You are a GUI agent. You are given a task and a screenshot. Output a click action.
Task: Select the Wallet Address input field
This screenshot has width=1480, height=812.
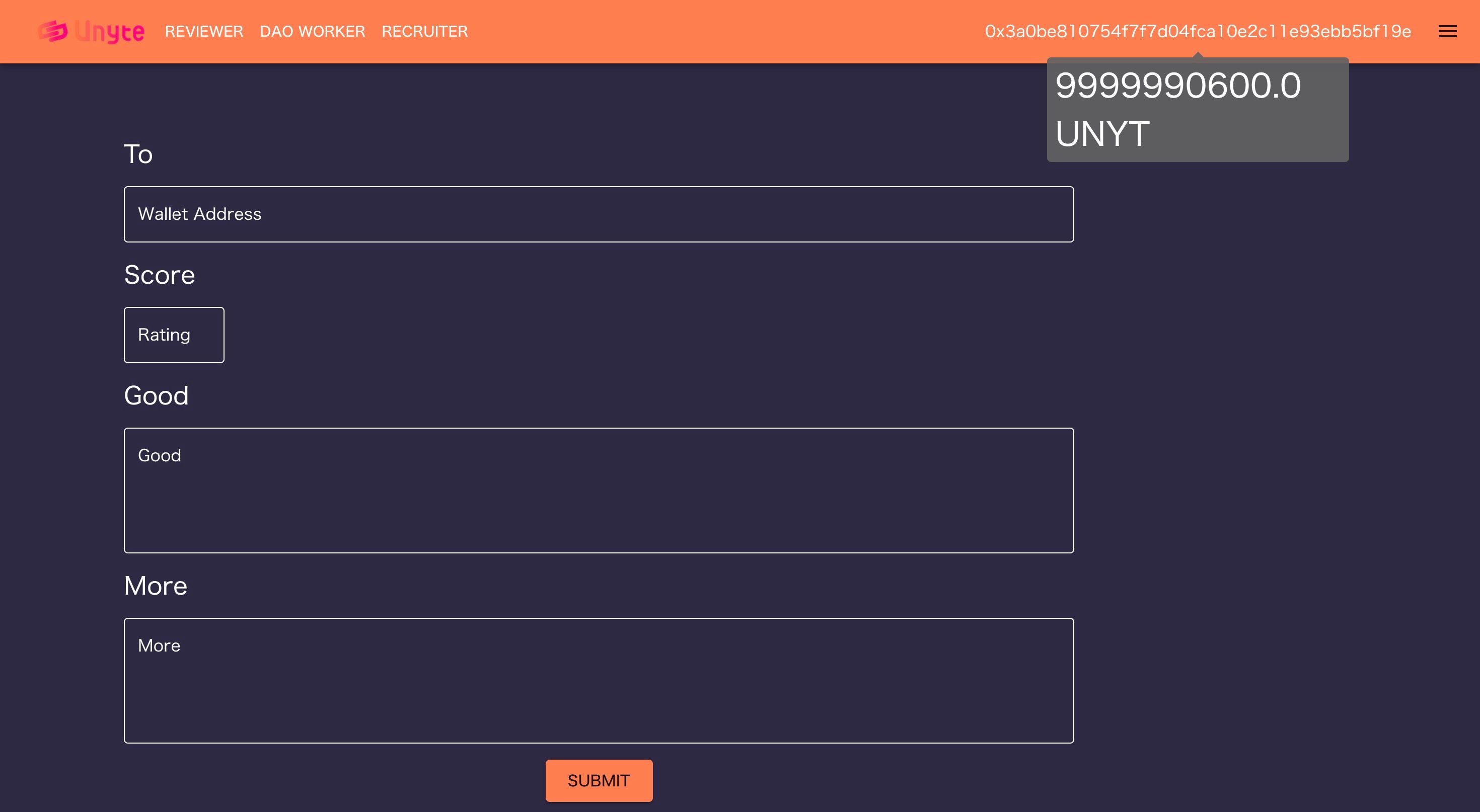tap(599, 214)
